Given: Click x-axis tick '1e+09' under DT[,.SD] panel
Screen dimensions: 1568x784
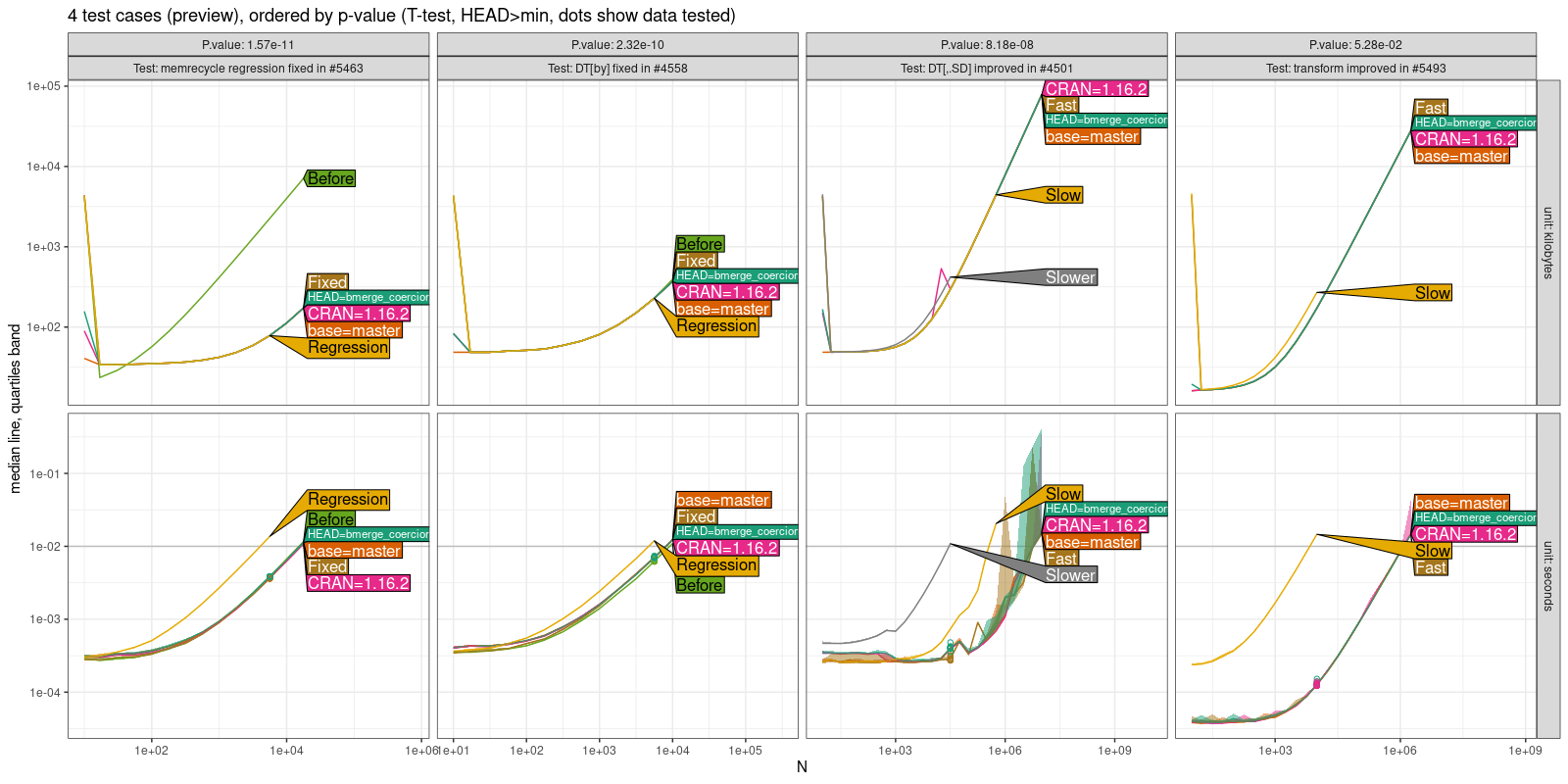Looking at the screenshot, I should [x=1114, y=751].
